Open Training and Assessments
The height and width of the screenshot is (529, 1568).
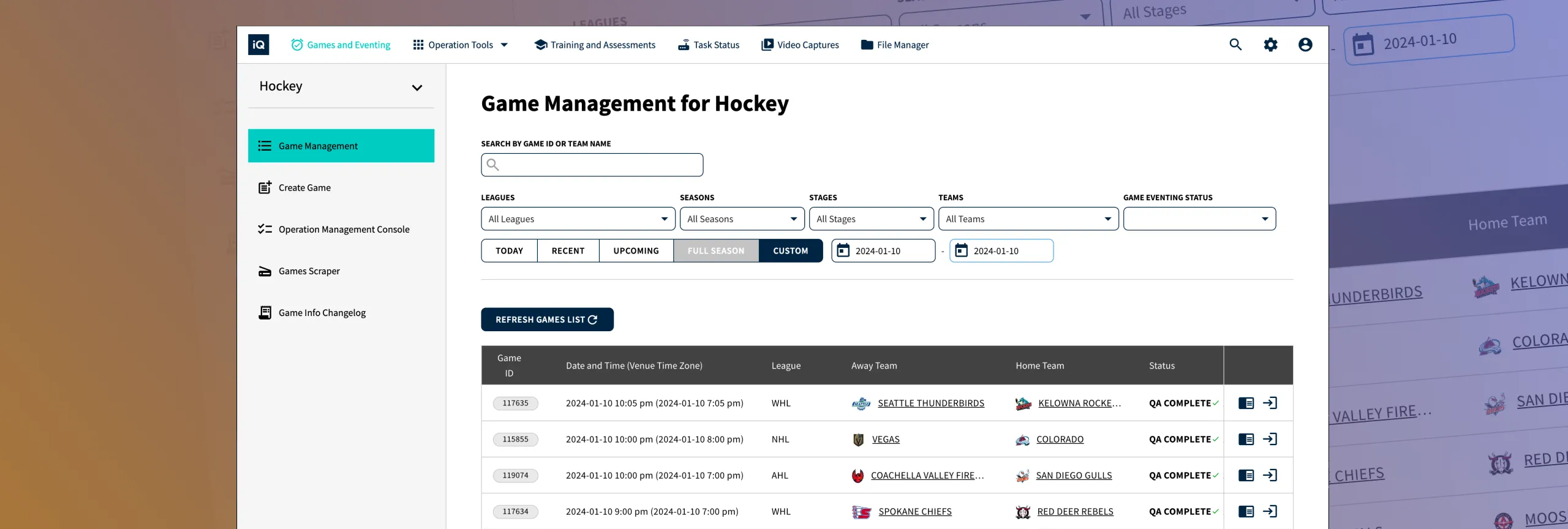click(x=595, y=45)
